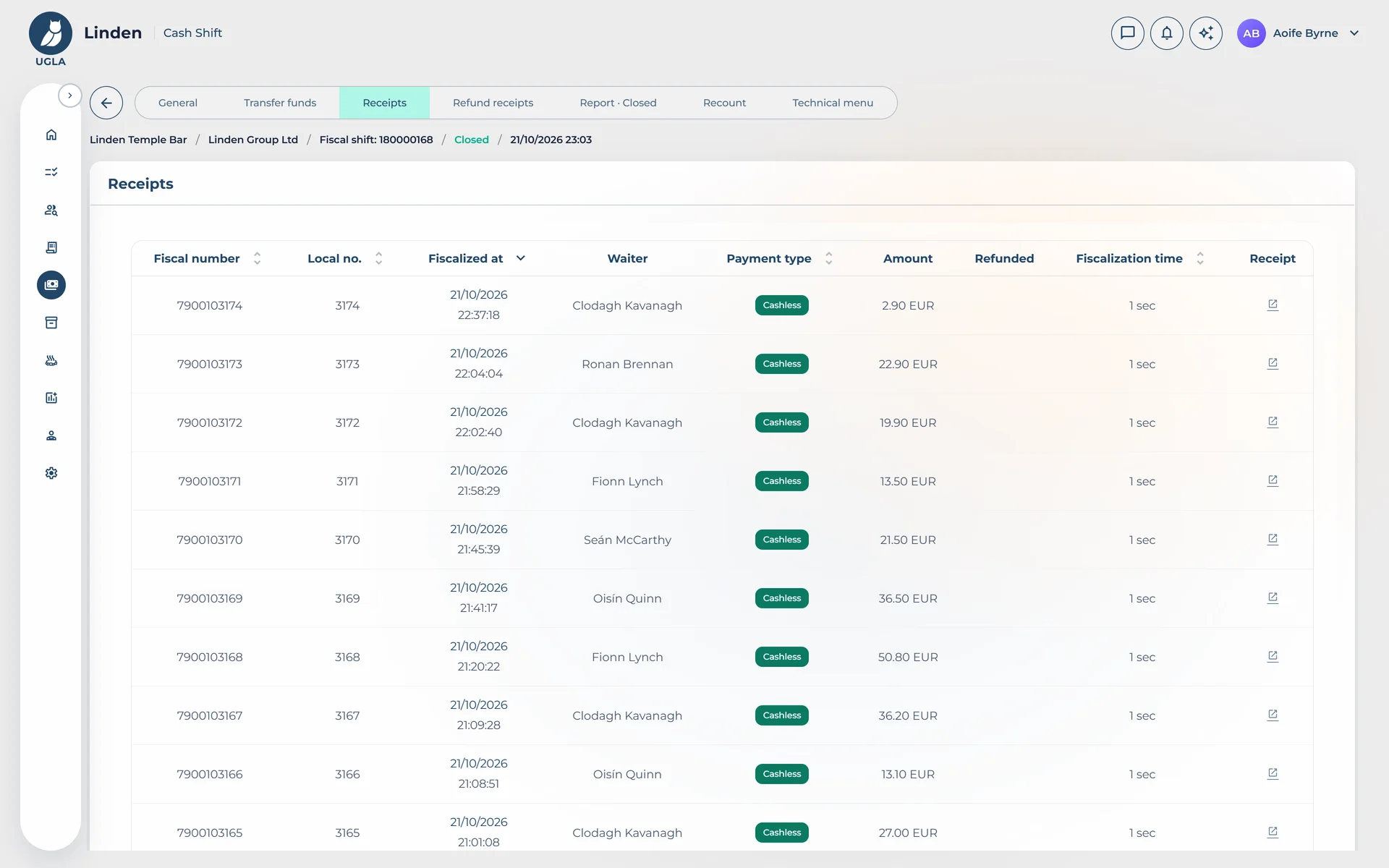This screenshot has width=1389, height=868.
Task: Open the analytics chart icon in sidebar
Action: tap(51, 398)
